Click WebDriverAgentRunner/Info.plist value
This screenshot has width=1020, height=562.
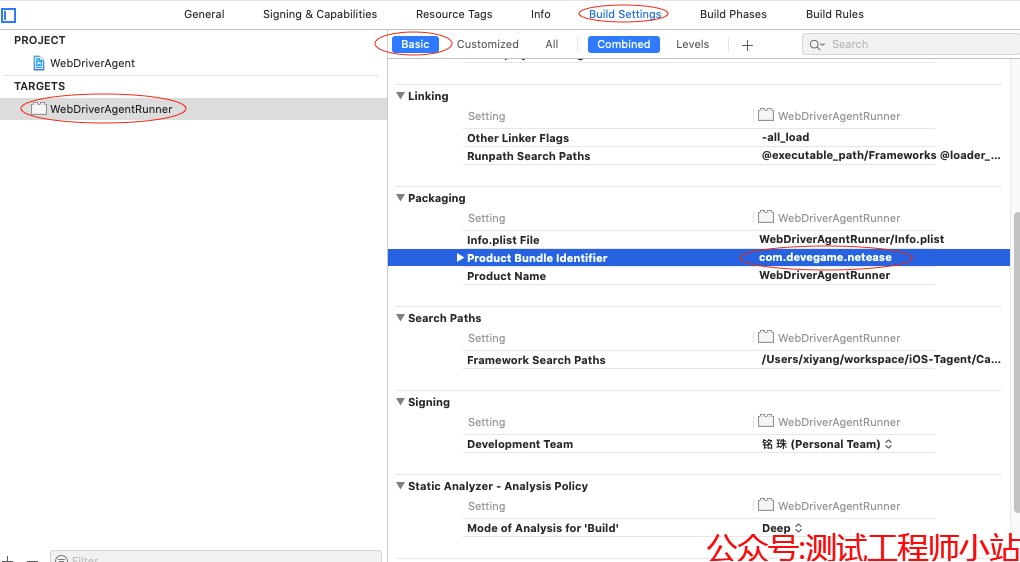point(852,239)
